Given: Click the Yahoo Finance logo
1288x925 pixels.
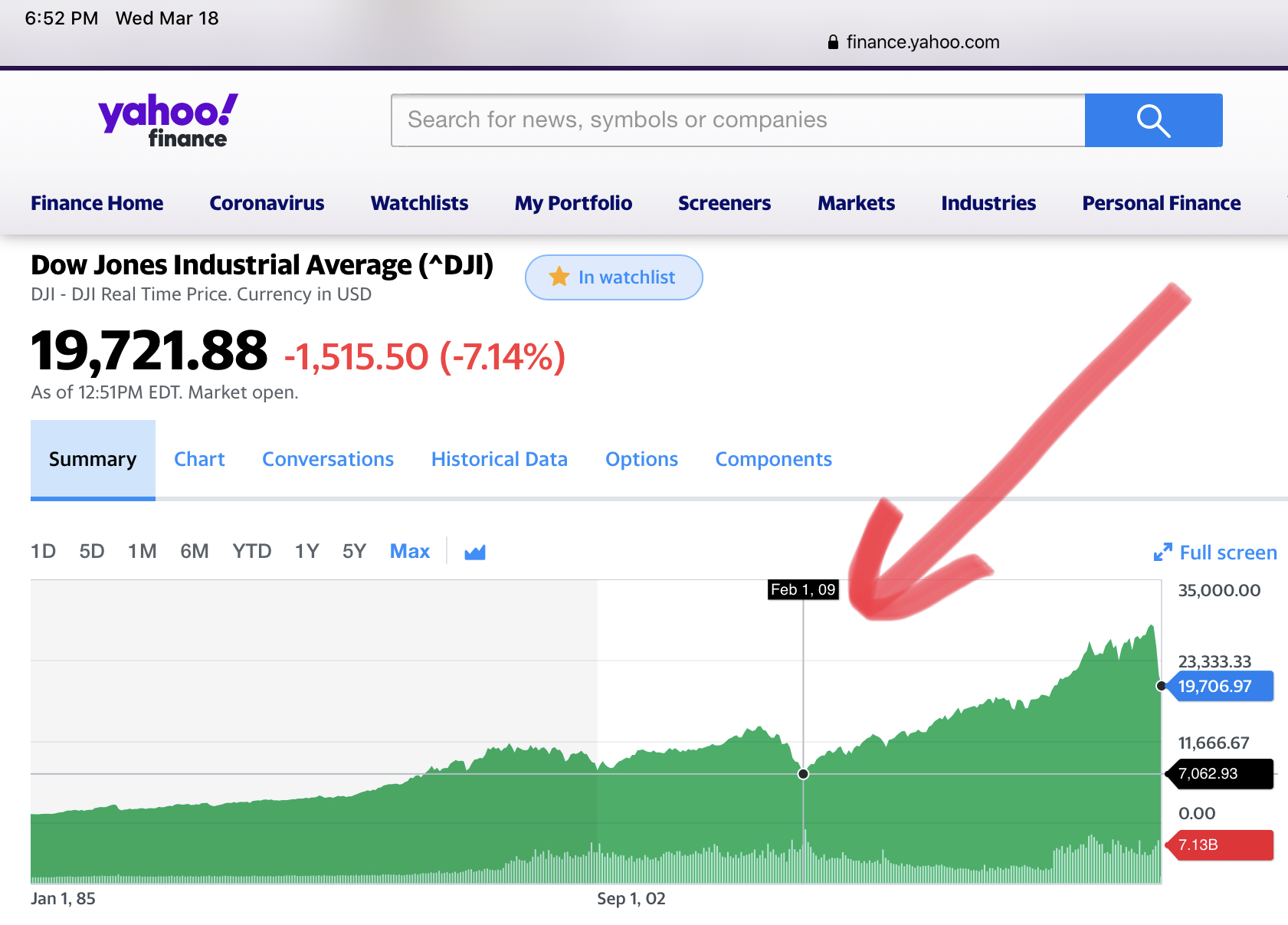Looking at the screenshot, I should pos(168,120).
